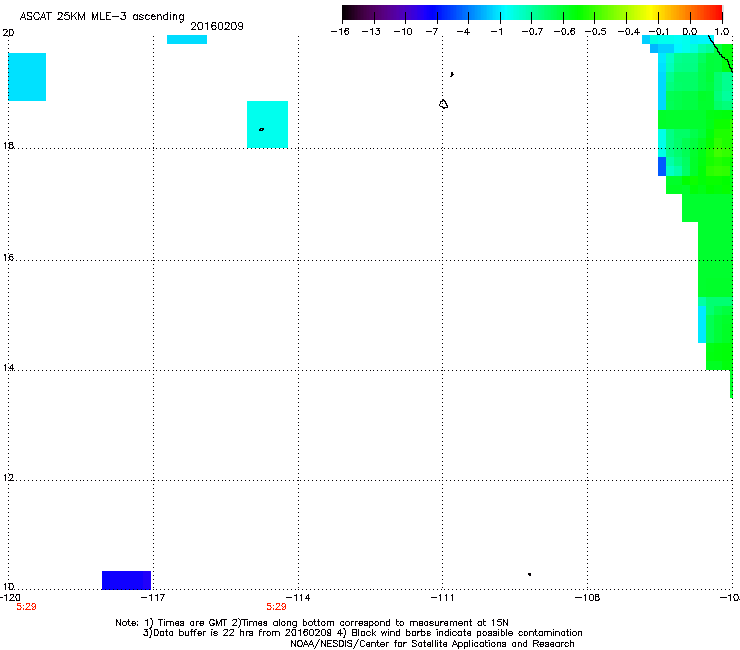
Task: Click the -1 colorbar label
Action: point(496,32)
